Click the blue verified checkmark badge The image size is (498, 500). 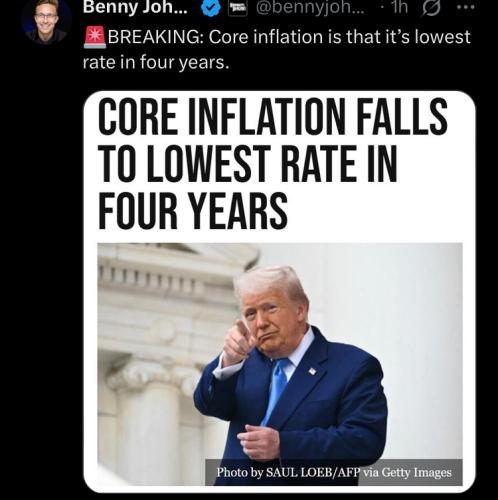tap(211, 8)
